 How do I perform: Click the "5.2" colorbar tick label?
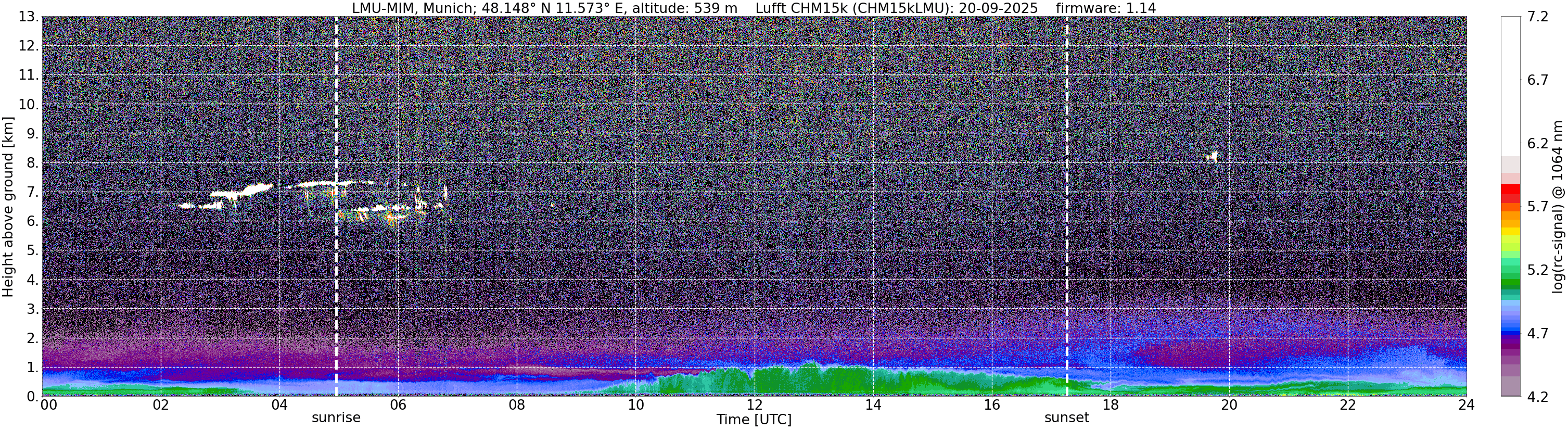pos(1538,270)
